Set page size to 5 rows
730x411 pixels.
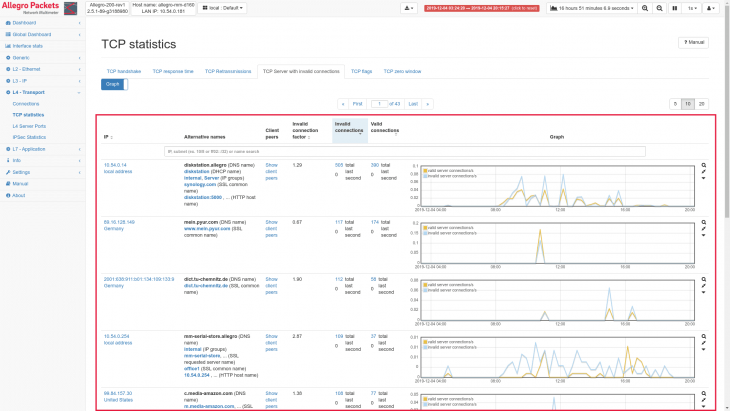675,103
